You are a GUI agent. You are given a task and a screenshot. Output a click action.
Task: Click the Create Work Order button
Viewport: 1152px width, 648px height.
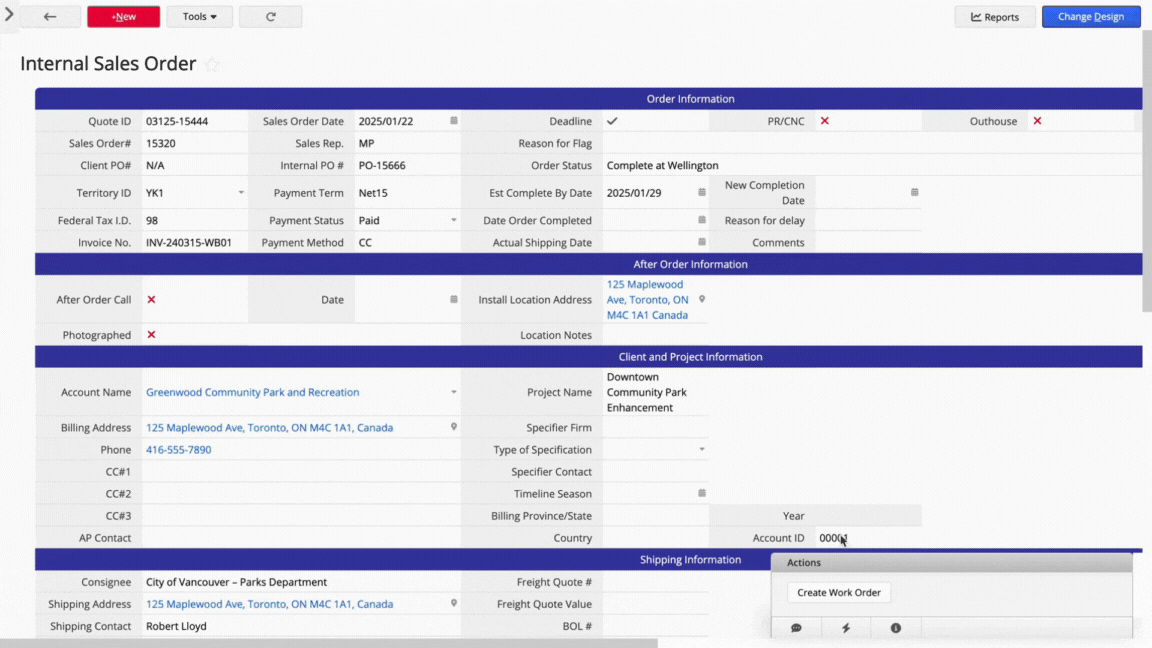[839, 593]
